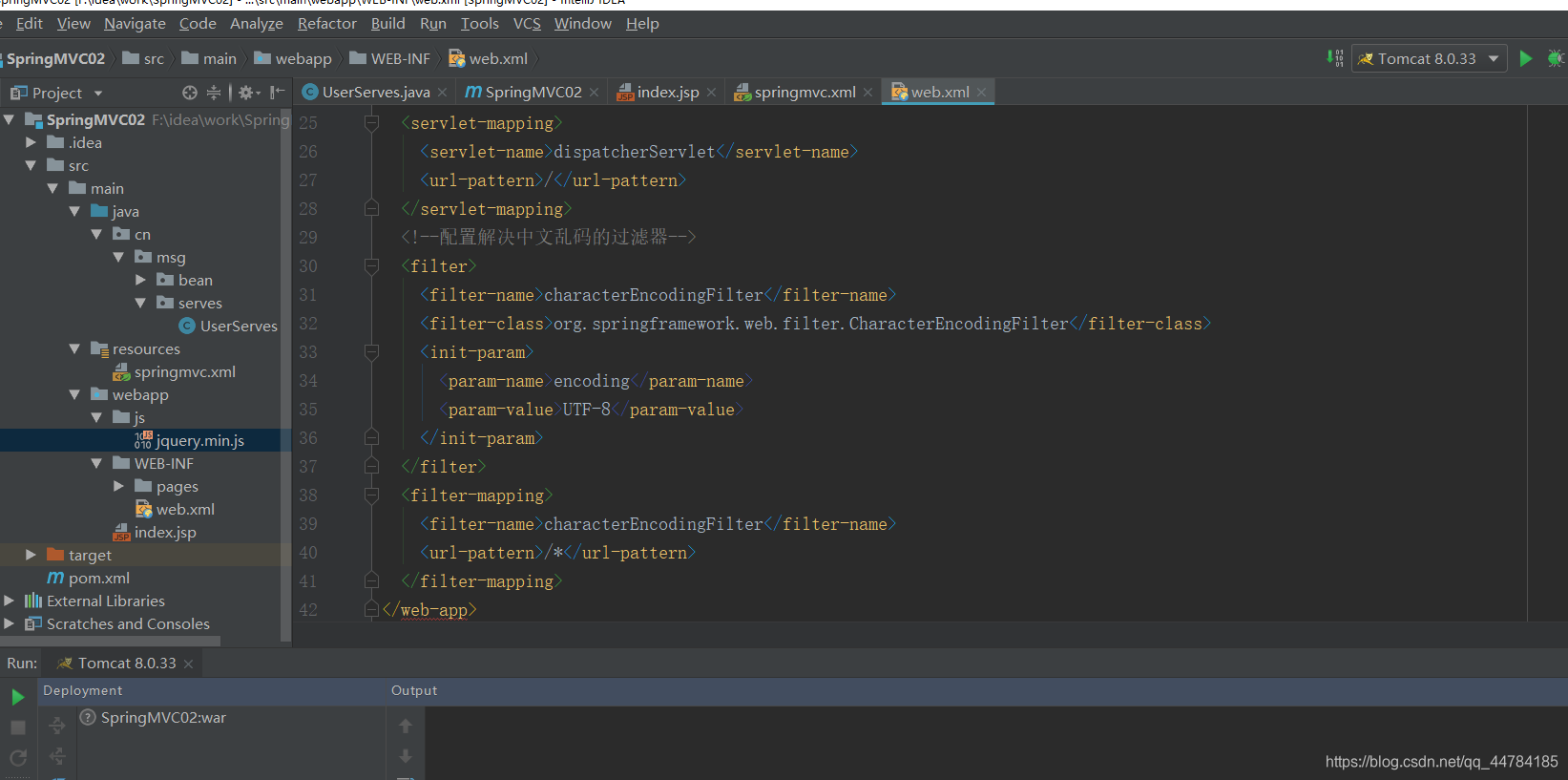Open the View menu

[x=73, y=24]
